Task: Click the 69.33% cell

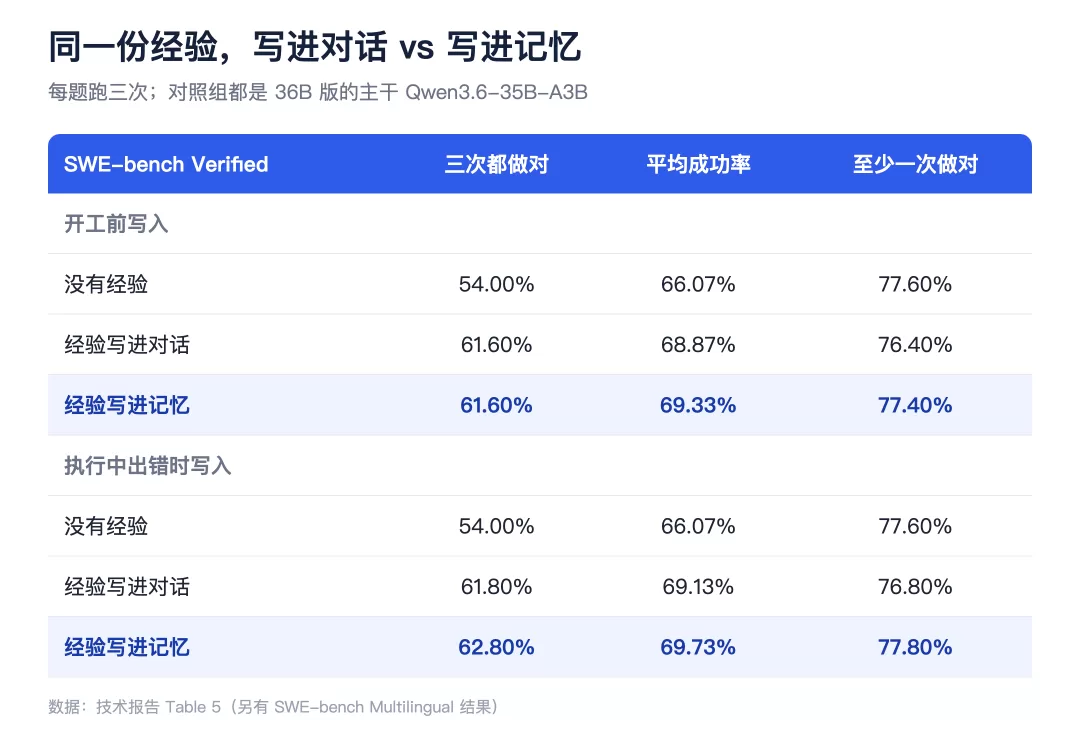Action: [698, 405]
